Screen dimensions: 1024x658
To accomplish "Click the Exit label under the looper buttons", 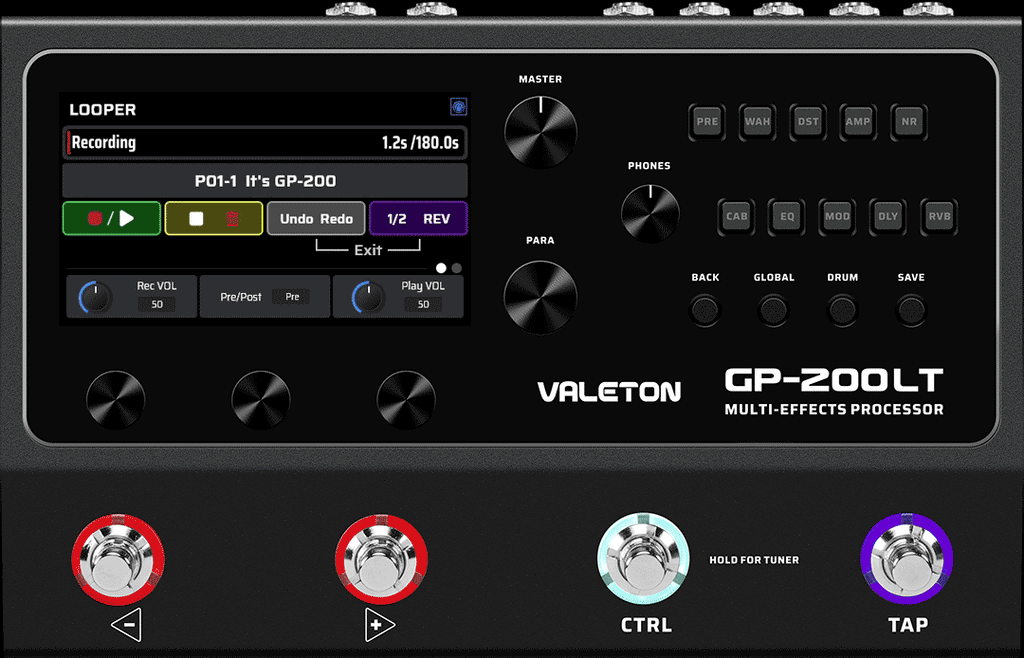I will 368,250.
